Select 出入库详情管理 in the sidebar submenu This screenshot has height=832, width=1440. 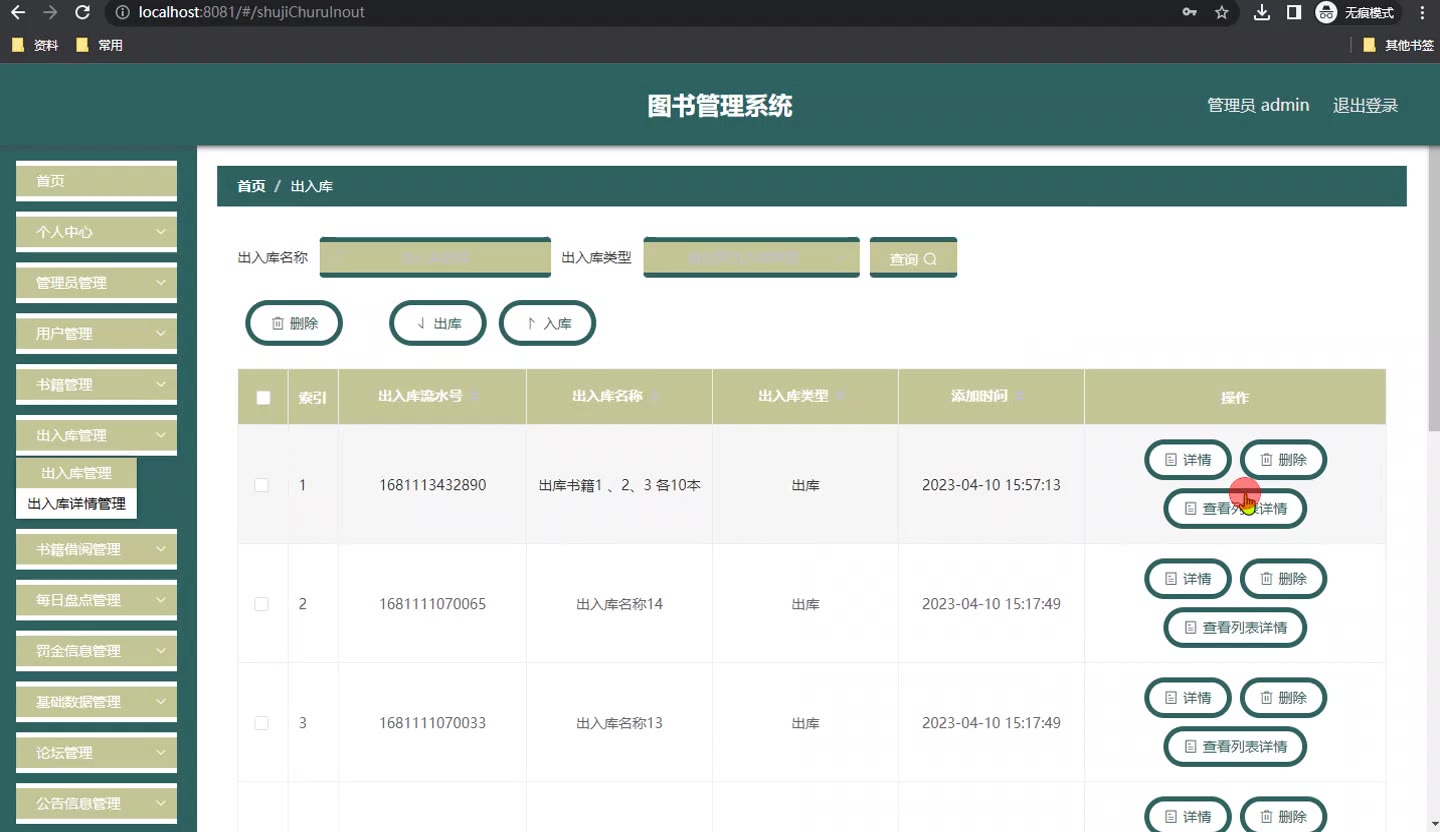coord(77,504)
